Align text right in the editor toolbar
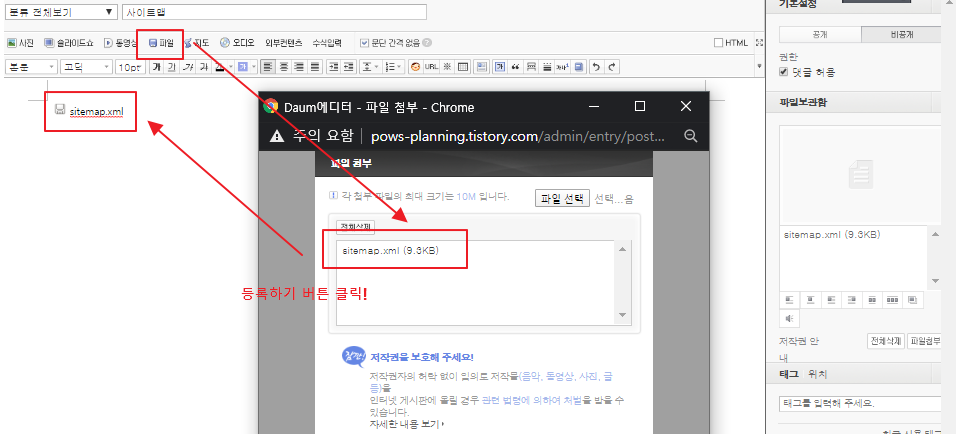Viewport: 958px width, 434px height. pyautogui.click(x=299, y=67)
